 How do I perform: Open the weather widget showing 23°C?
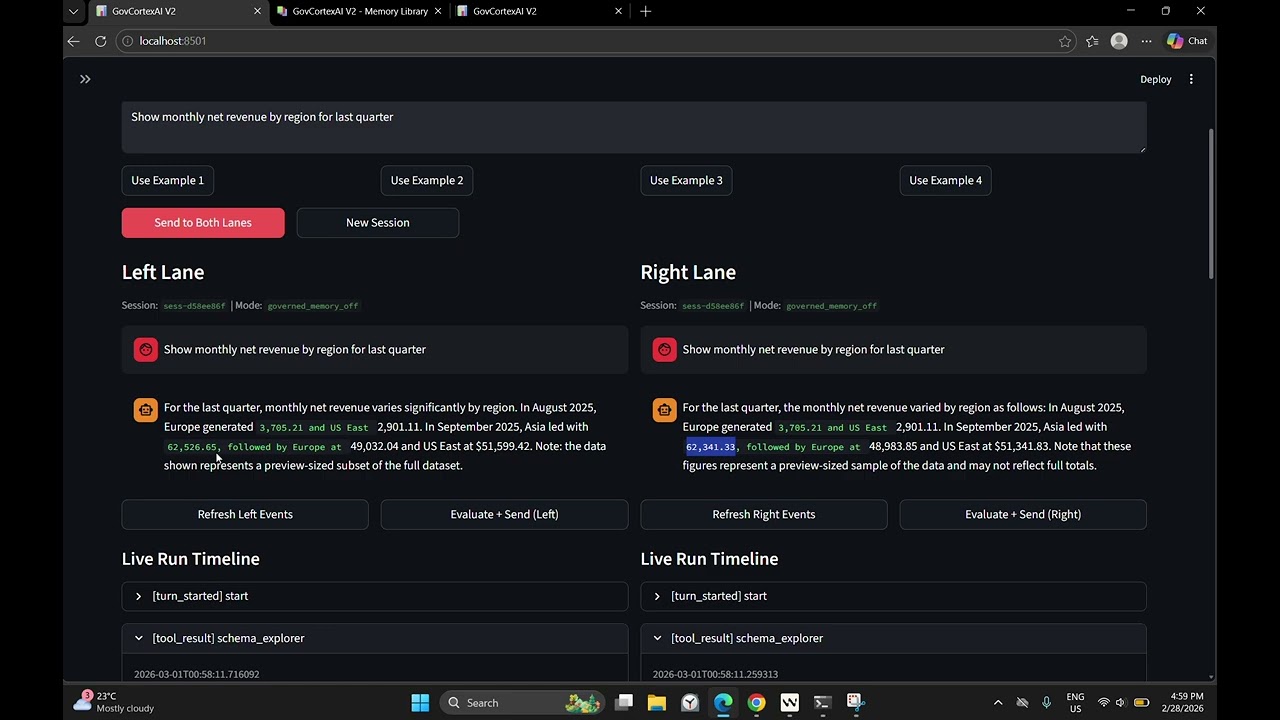(113, 702)
